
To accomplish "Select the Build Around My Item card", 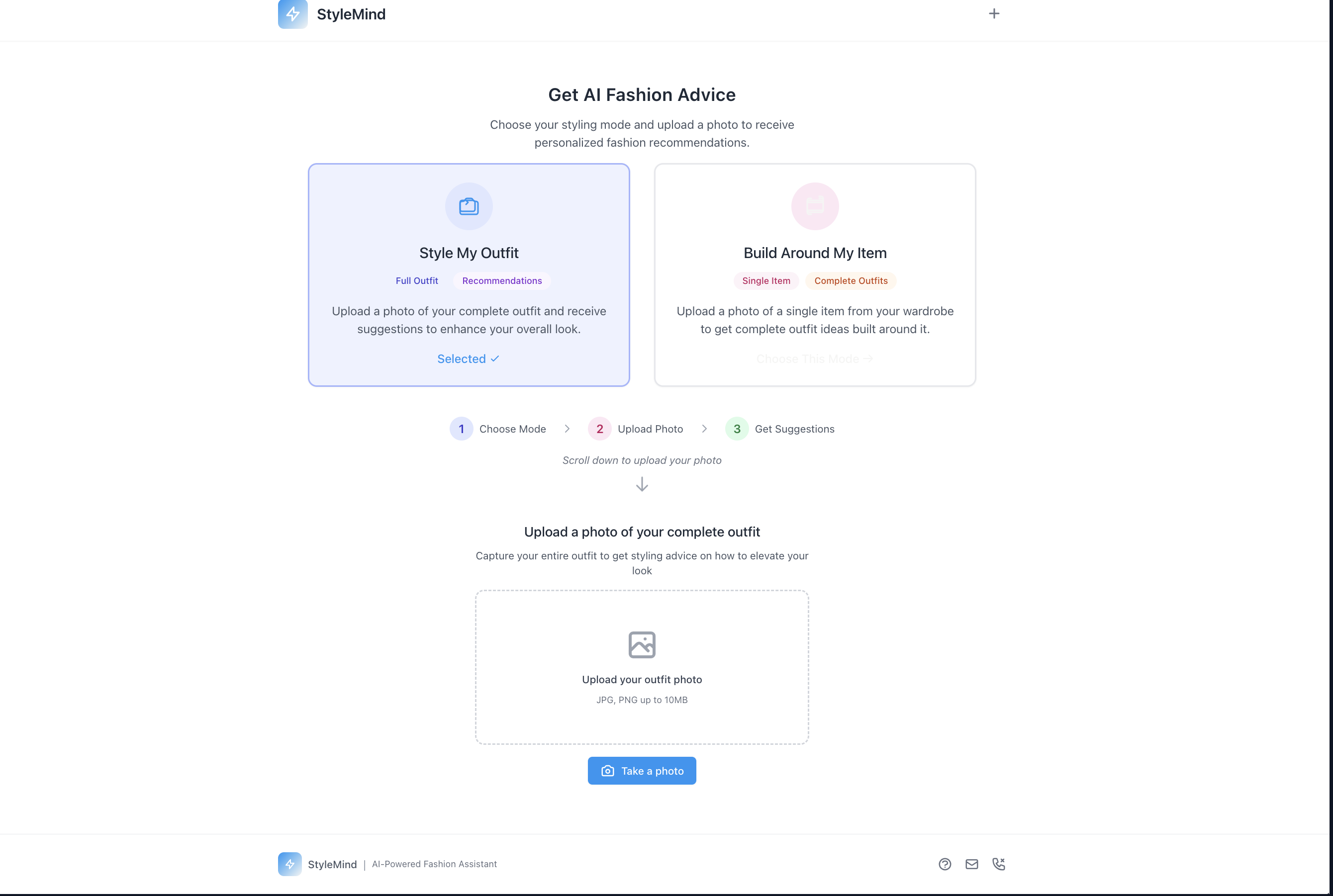I will [815, 275].
